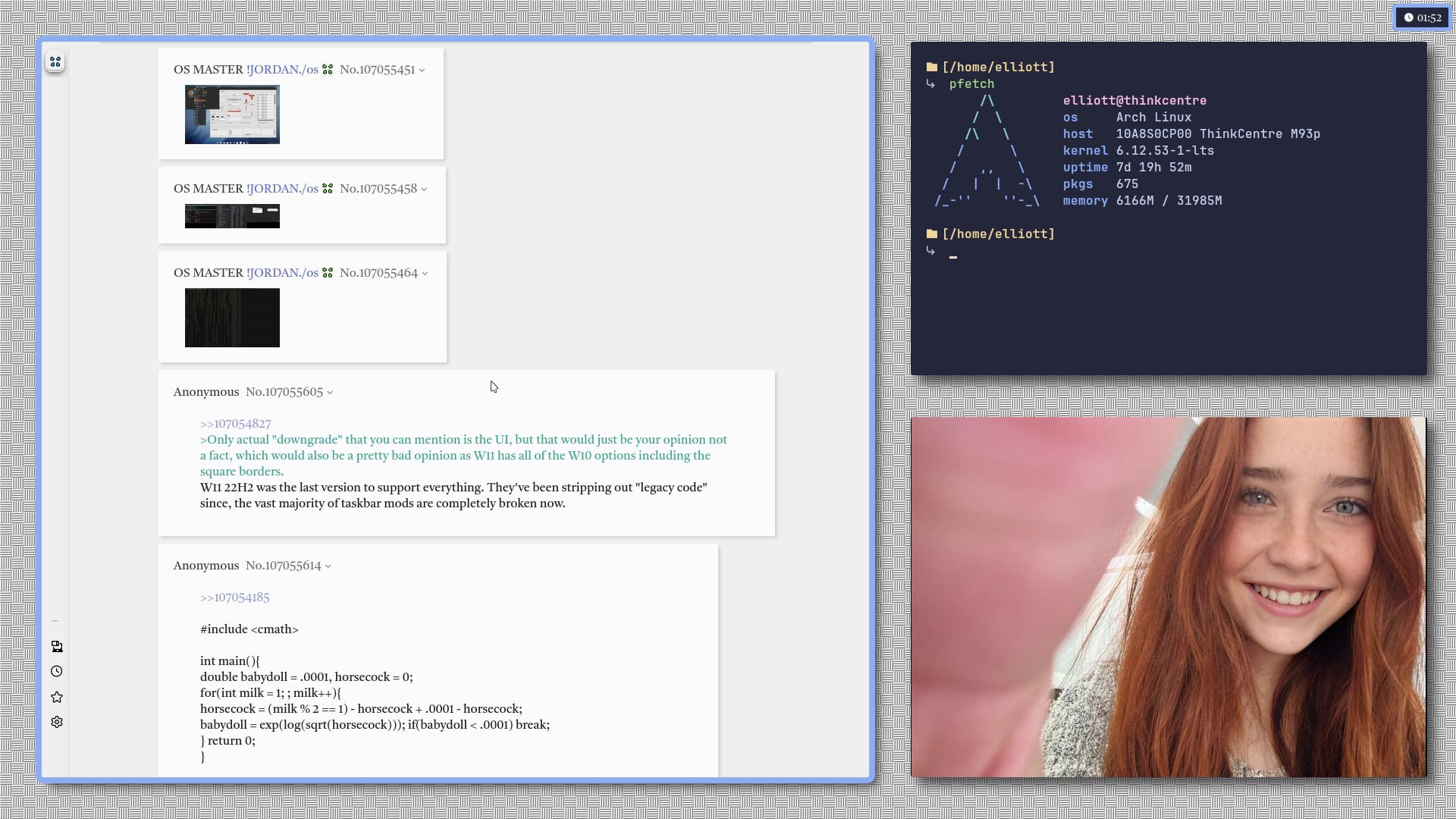The width and height of the screenshot is (1456, 819).
Task: Click the 01:52 clock widget
Action: click(1422, 17)
